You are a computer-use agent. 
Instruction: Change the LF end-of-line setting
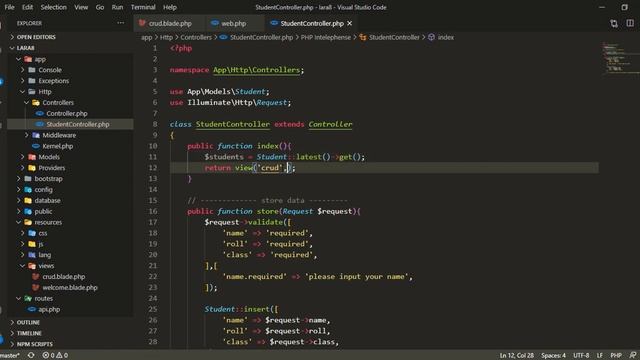[x=600, y=356]
